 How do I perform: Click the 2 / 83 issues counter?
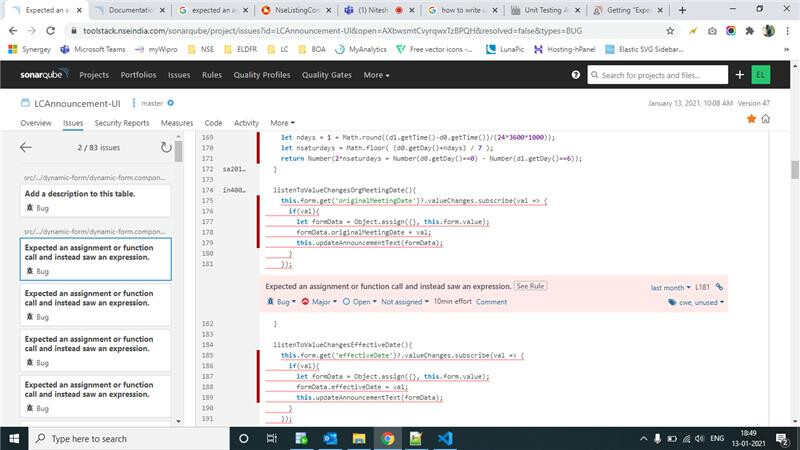point(98,147)
